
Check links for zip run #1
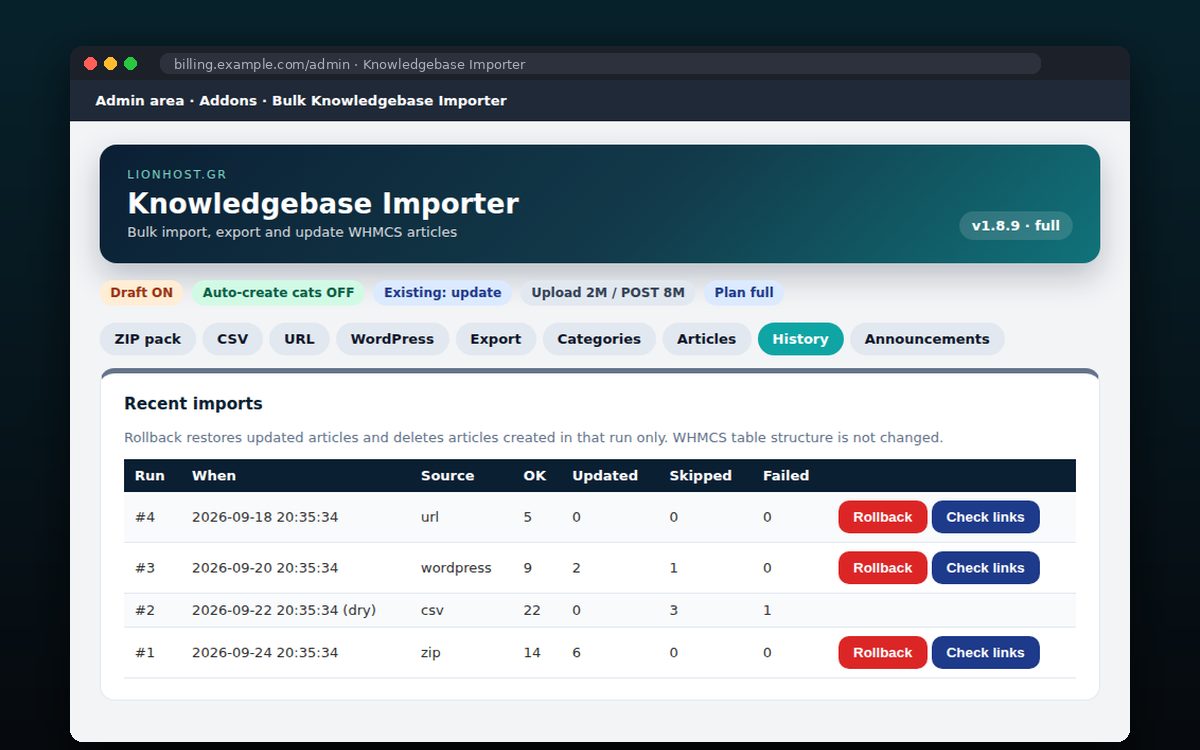(x=986, y=653)
